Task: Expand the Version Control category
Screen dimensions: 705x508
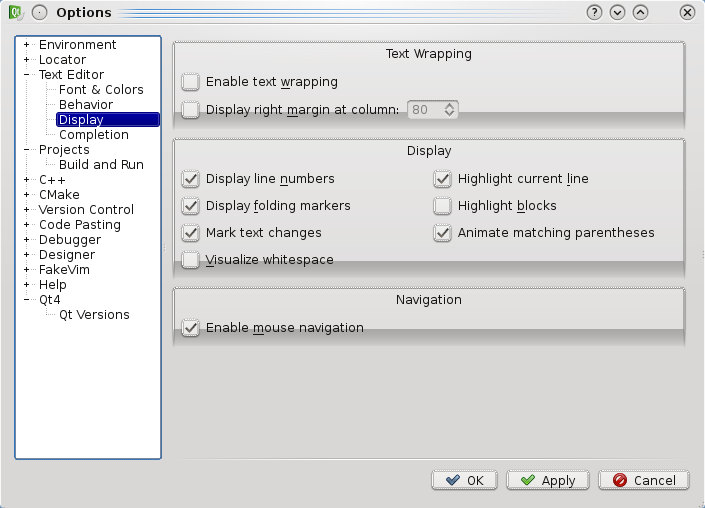Action: [x=27, y=210]
